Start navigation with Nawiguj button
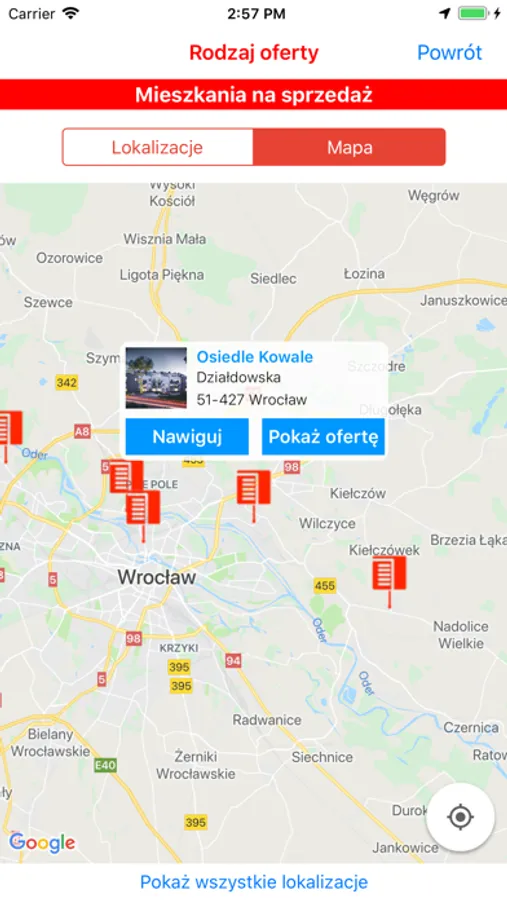This screenshot has height=900, width=507. 187,437
